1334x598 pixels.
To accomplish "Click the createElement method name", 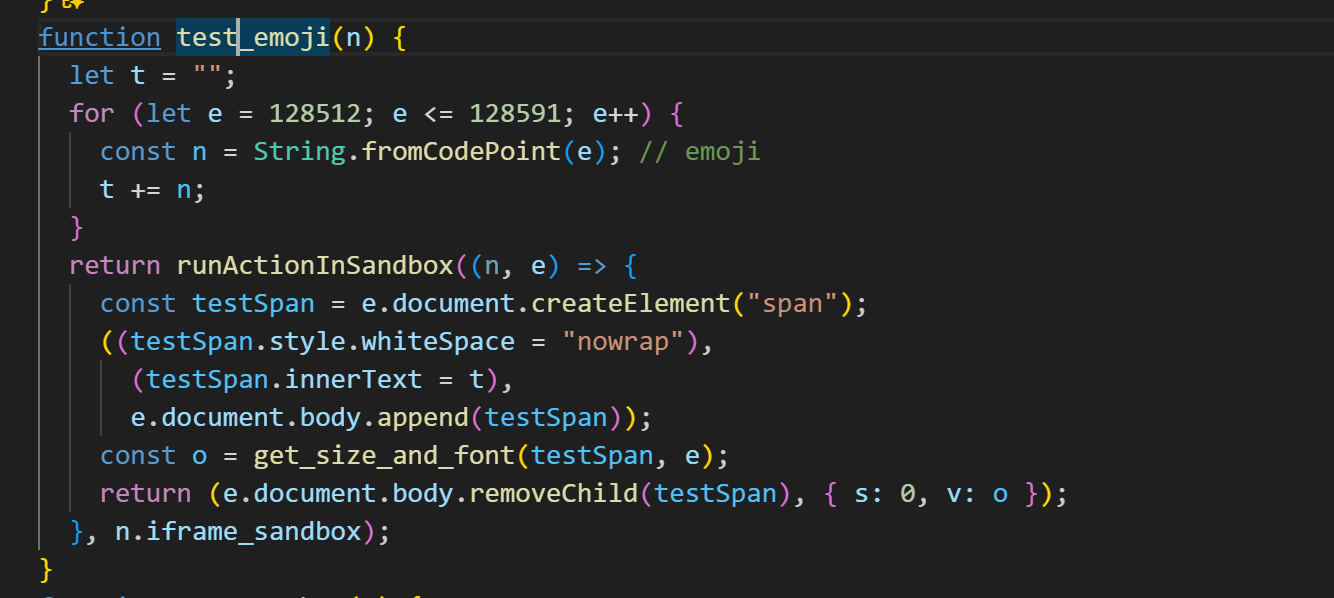I will pyautogui.click(x=629, y=304).
